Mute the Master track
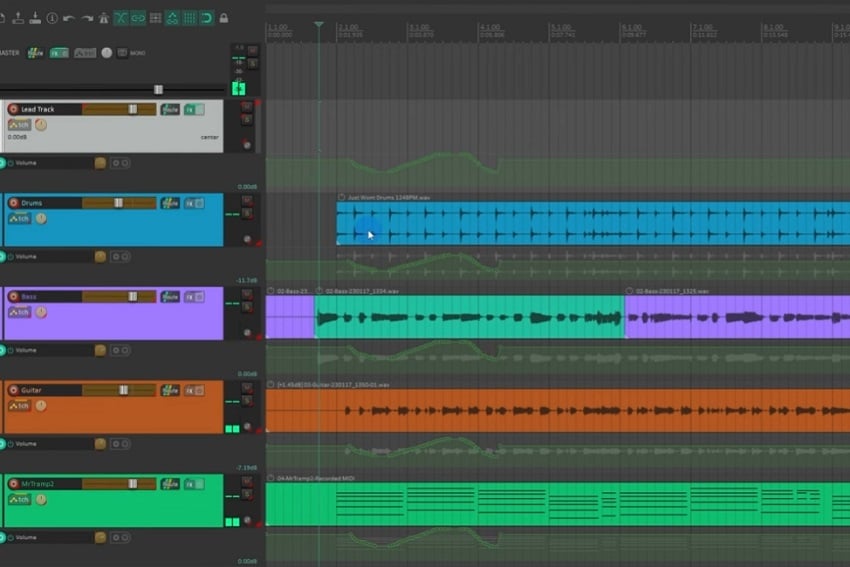Image resolution: width=850 pixels, height=567 pixels. click(x=253, y=51)
